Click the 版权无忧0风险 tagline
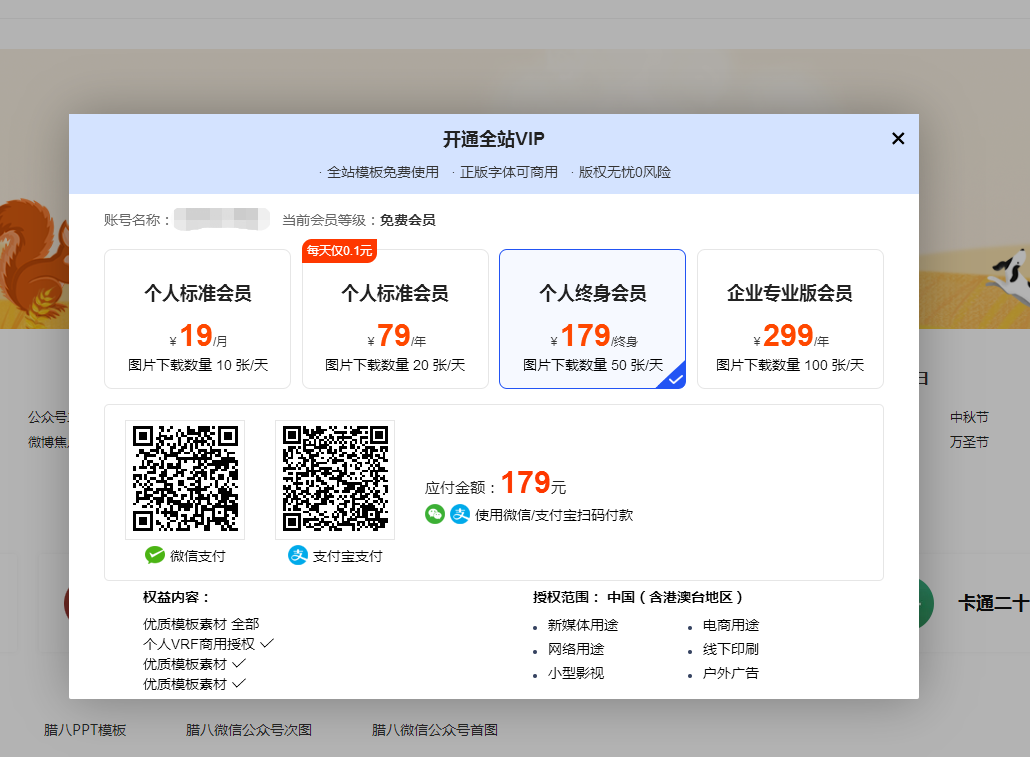The height and width of the screenshot is (757, 1030). 624,172
